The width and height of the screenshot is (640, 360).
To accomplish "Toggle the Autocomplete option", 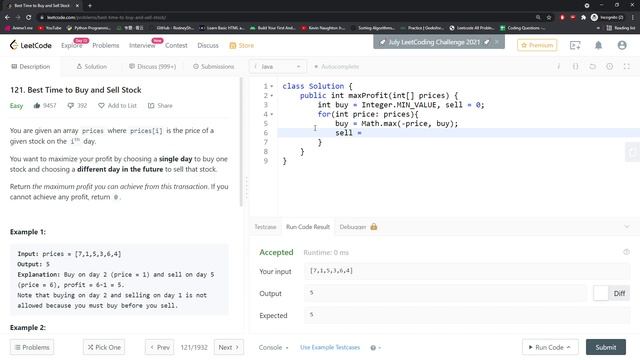I will coord(336,67).
